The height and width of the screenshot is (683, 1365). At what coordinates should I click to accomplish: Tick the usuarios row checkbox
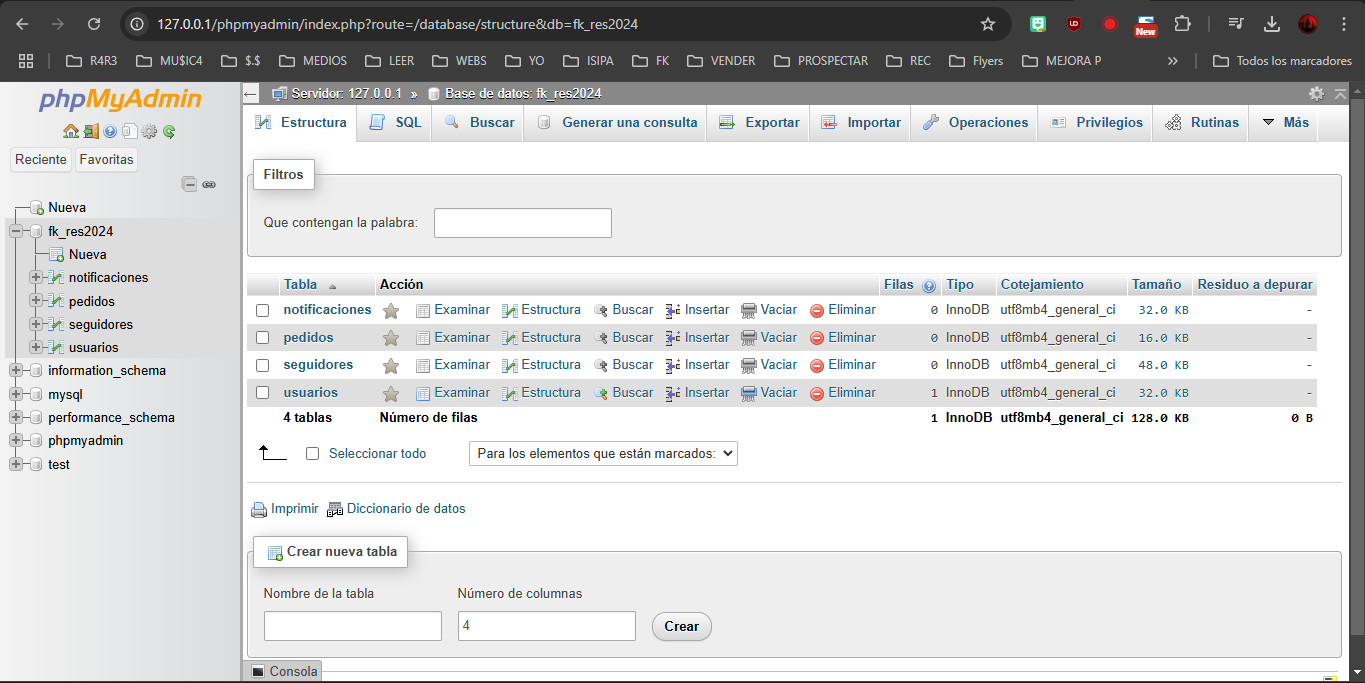click(x=262, y=393)
